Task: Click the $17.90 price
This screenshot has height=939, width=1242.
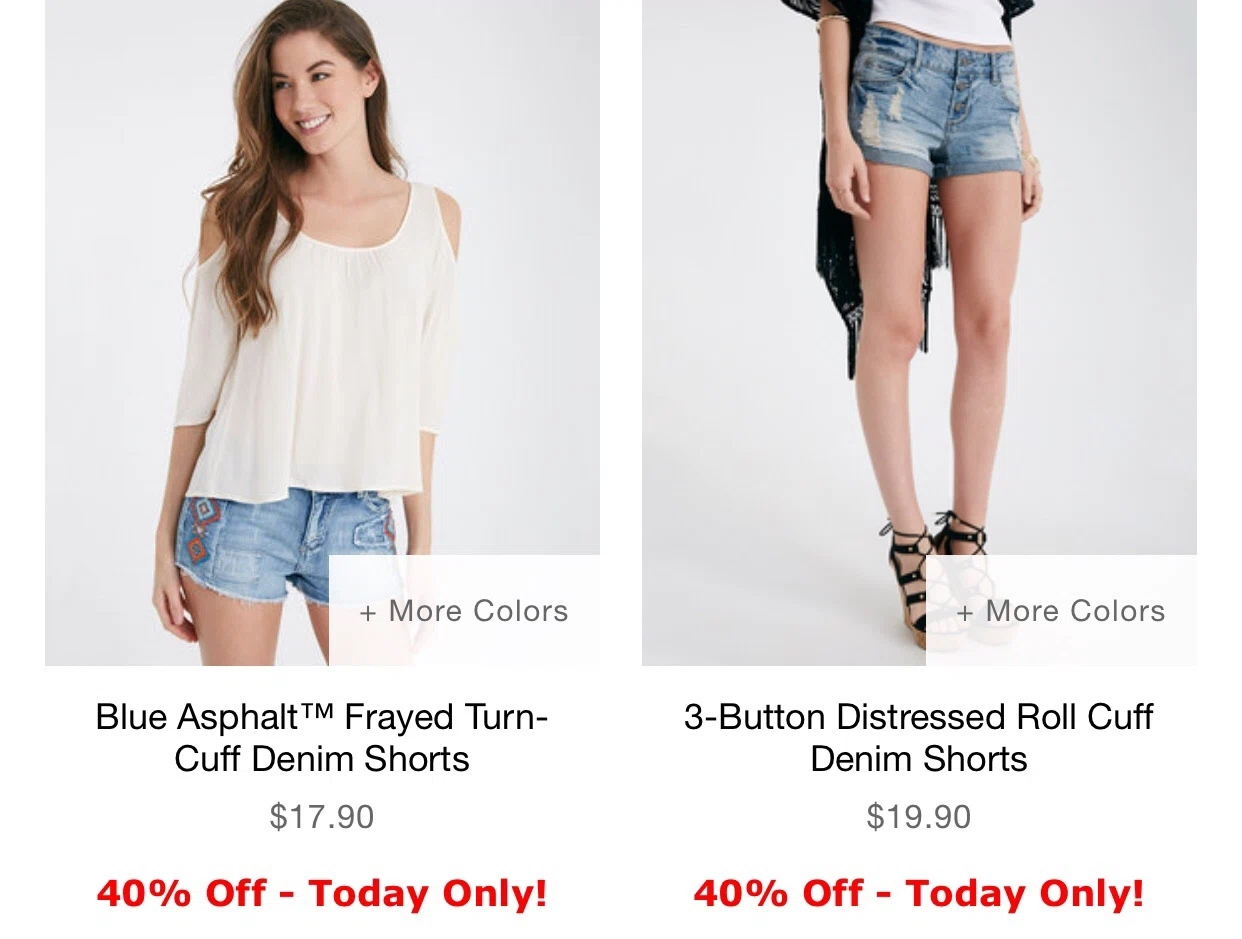Action: click(x=322, y=816)
